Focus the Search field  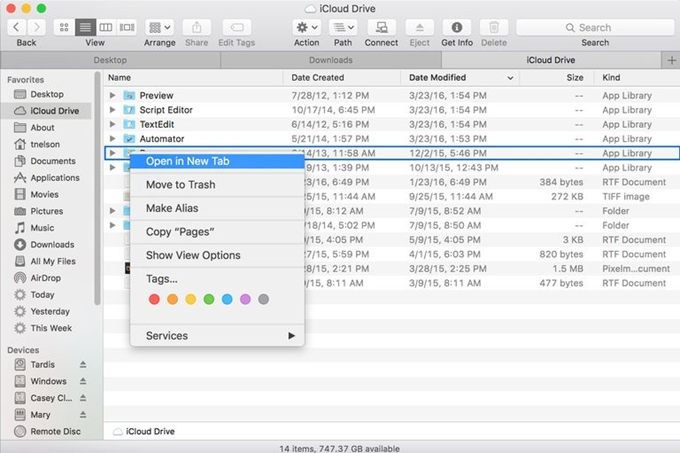[595, 27]
